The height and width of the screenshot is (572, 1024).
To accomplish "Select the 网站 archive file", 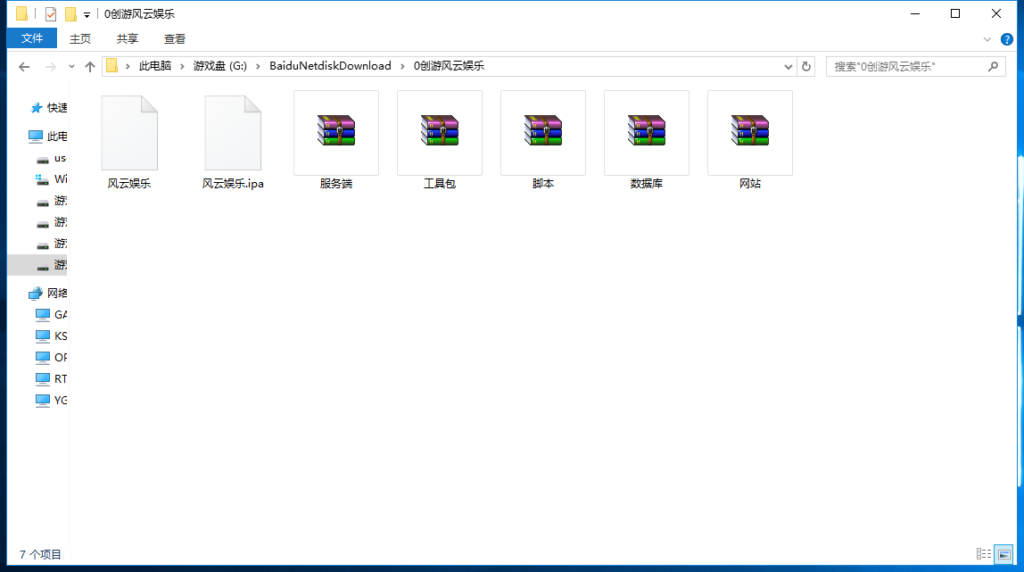I will point(749,132).
